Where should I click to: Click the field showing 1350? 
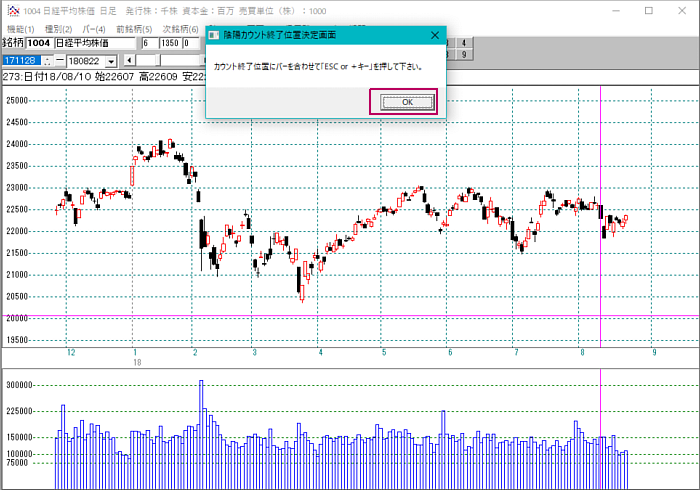coord(170,43)
